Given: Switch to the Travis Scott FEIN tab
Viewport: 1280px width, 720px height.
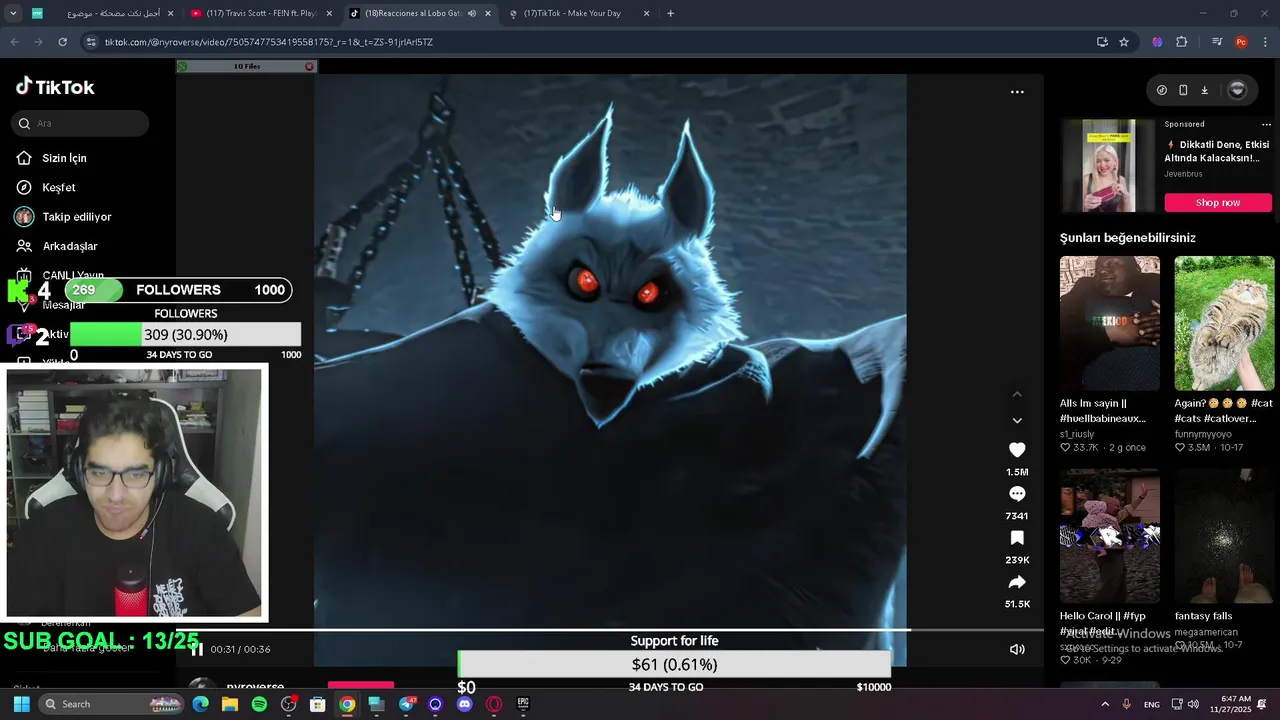Looking at the screenshot, I should point(260,14).
